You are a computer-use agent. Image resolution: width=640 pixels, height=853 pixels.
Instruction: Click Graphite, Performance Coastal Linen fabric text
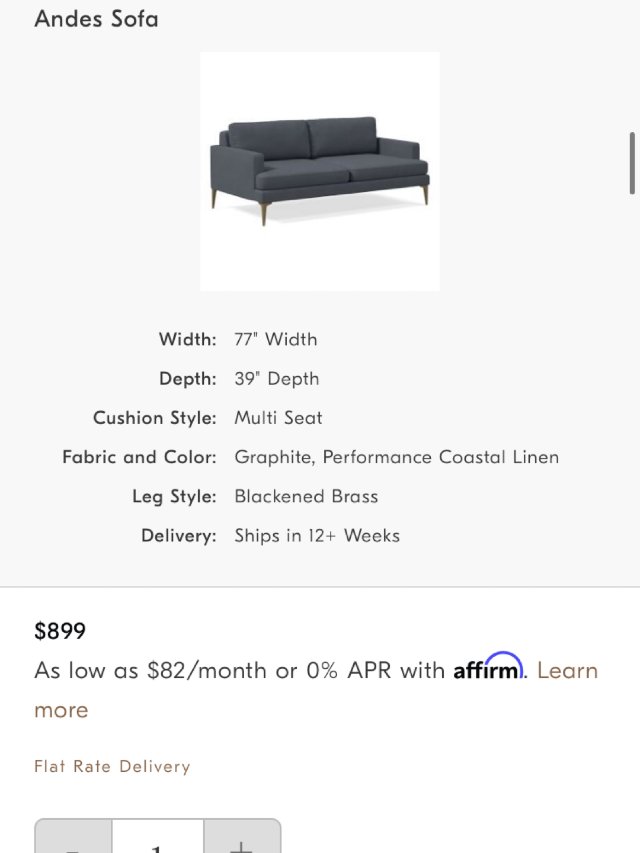tap(396, 457)
